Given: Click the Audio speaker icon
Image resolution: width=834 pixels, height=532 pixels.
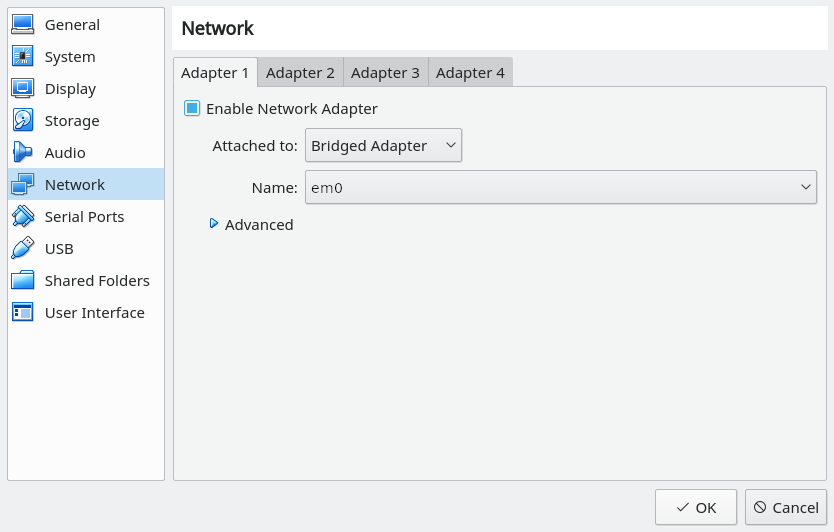Looking at the screenshot, I should 23,152.
